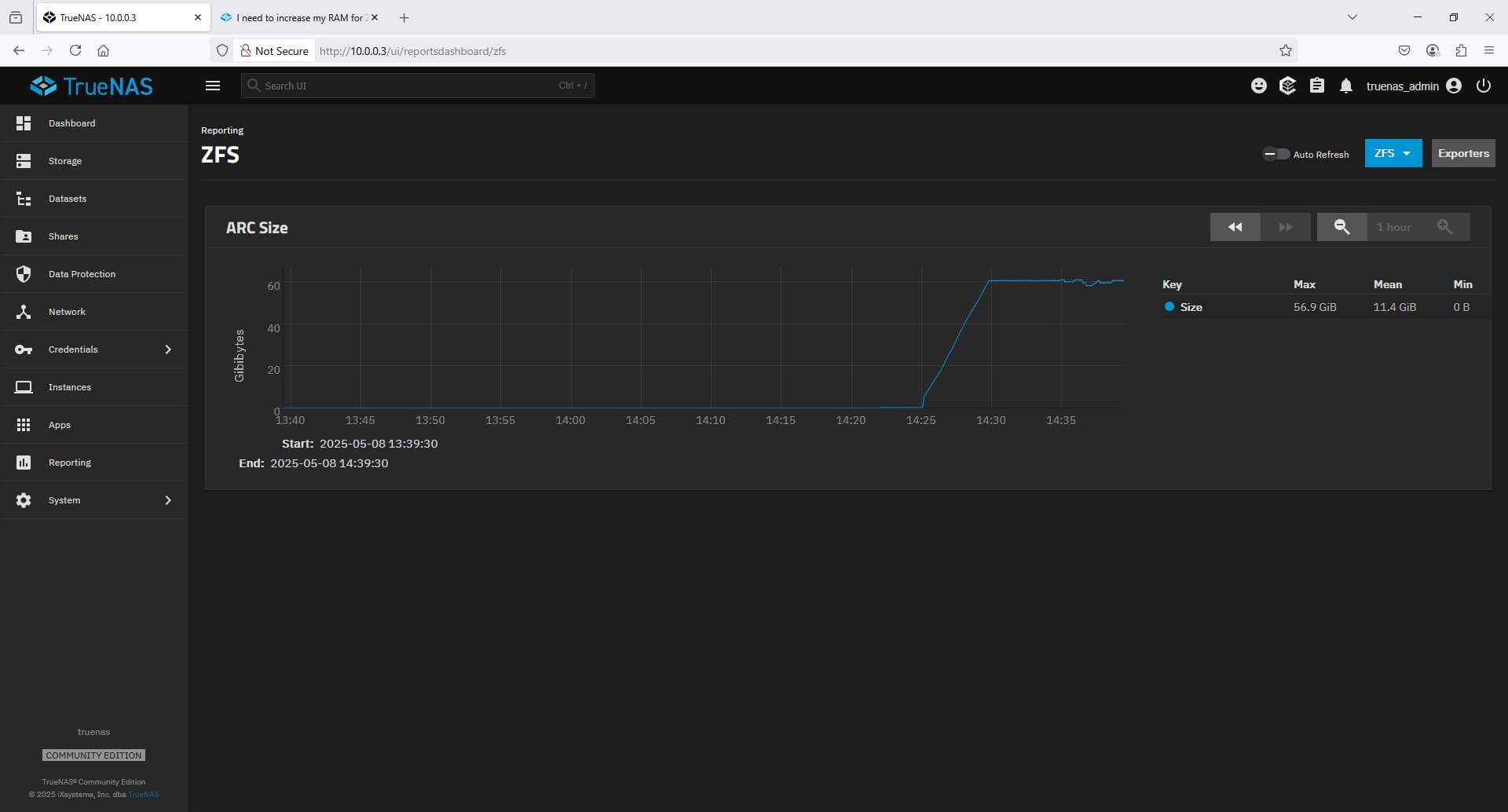Click the Instances laptop icon

(24, 387)
